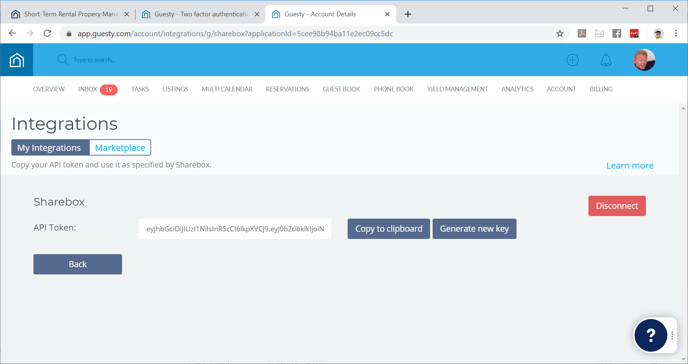Click the Facebook extension icon

pos(616,33)
